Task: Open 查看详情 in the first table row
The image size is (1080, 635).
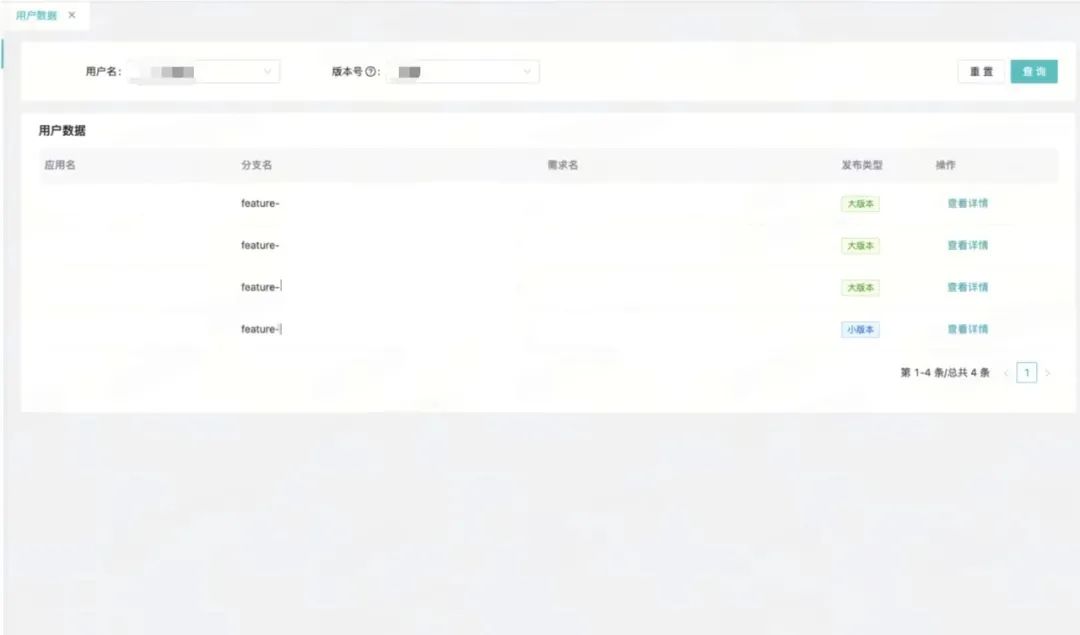Action: point(968,203)
